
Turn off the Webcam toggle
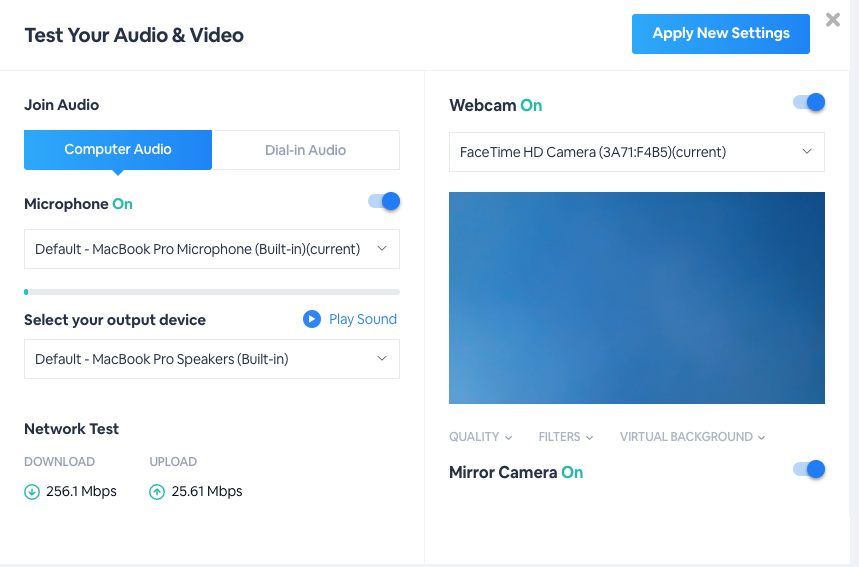[x=809, y=102]
